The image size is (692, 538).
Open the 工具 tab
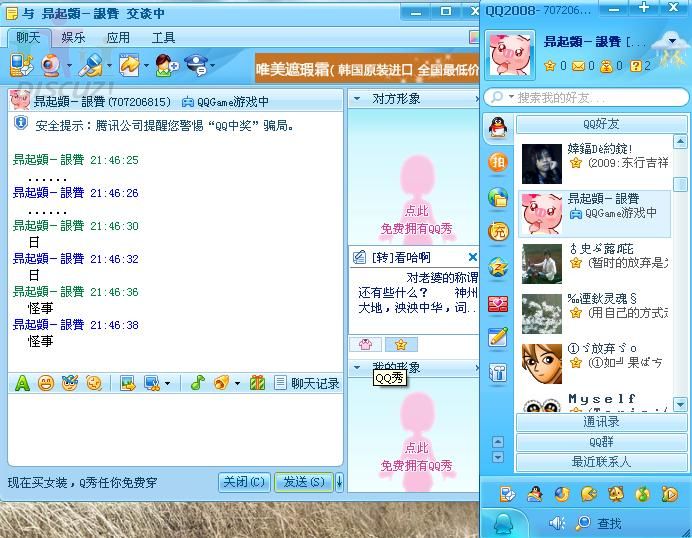[163, 38]
